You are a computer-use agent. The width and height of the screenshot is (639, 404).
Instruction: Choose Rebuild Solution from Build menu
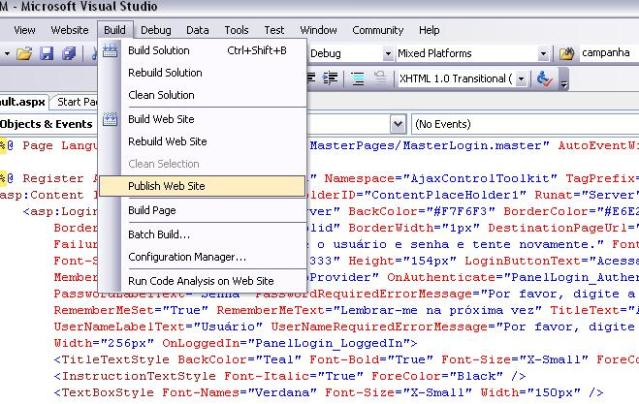165,73
